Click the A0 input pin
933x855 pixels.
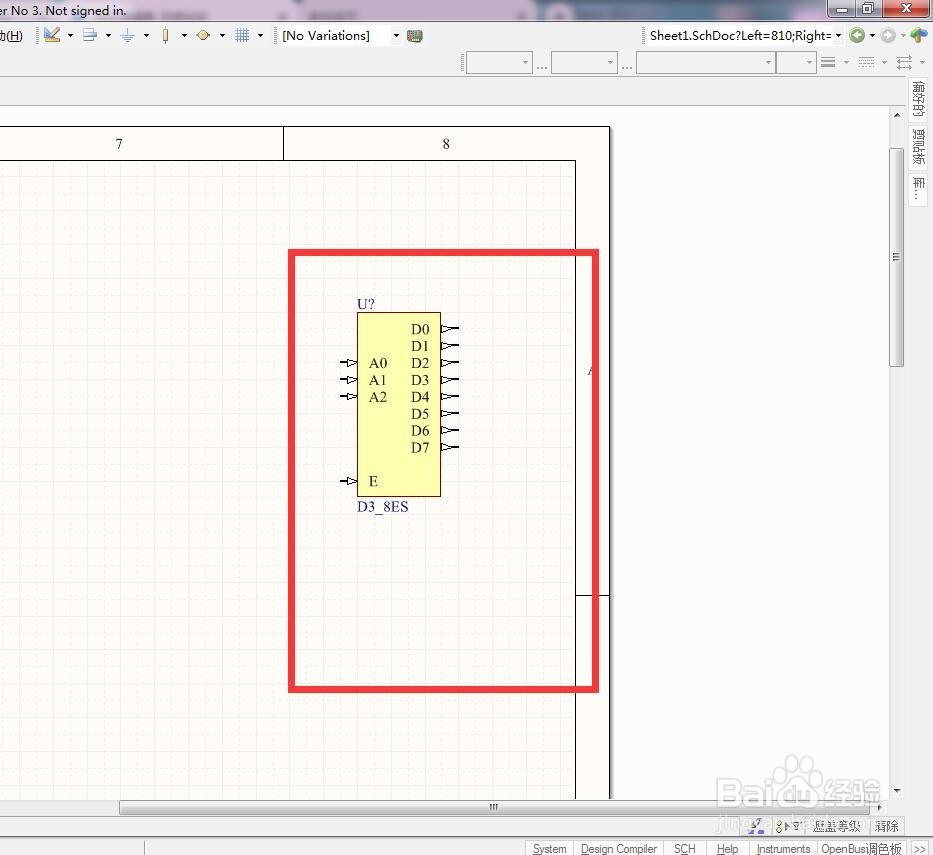pos(349,363)
